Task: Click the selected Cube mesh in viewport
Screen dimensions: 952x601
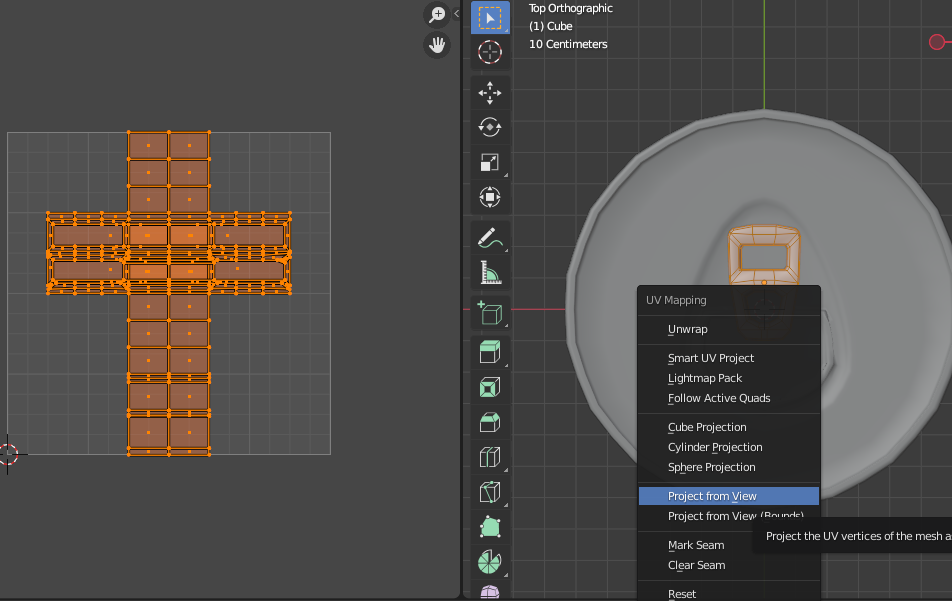Action: (x=764, y=255)
